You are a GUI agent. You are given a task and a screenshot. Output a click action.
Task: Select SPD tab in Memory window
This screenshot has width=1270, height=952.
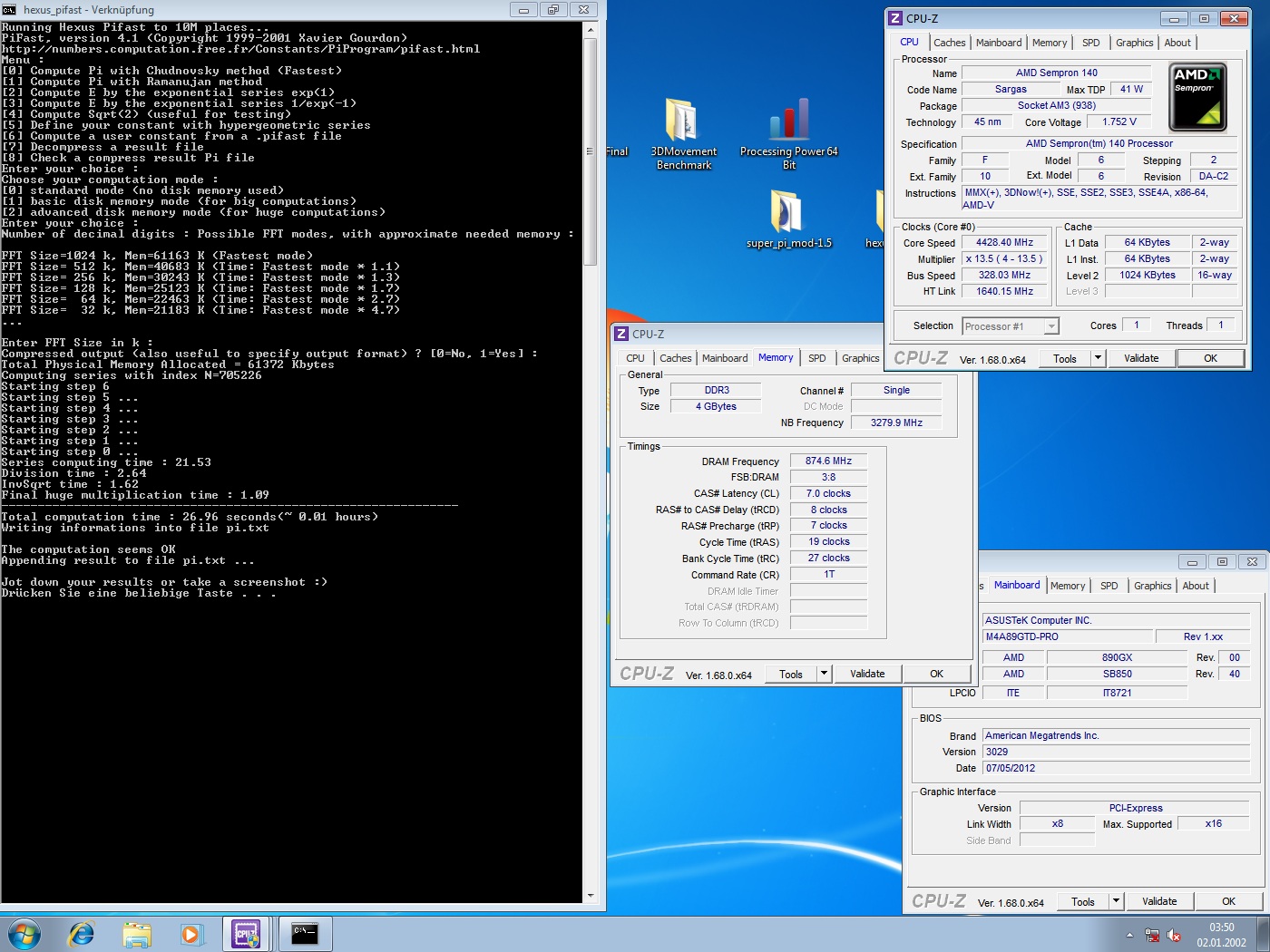click(817, 358)
